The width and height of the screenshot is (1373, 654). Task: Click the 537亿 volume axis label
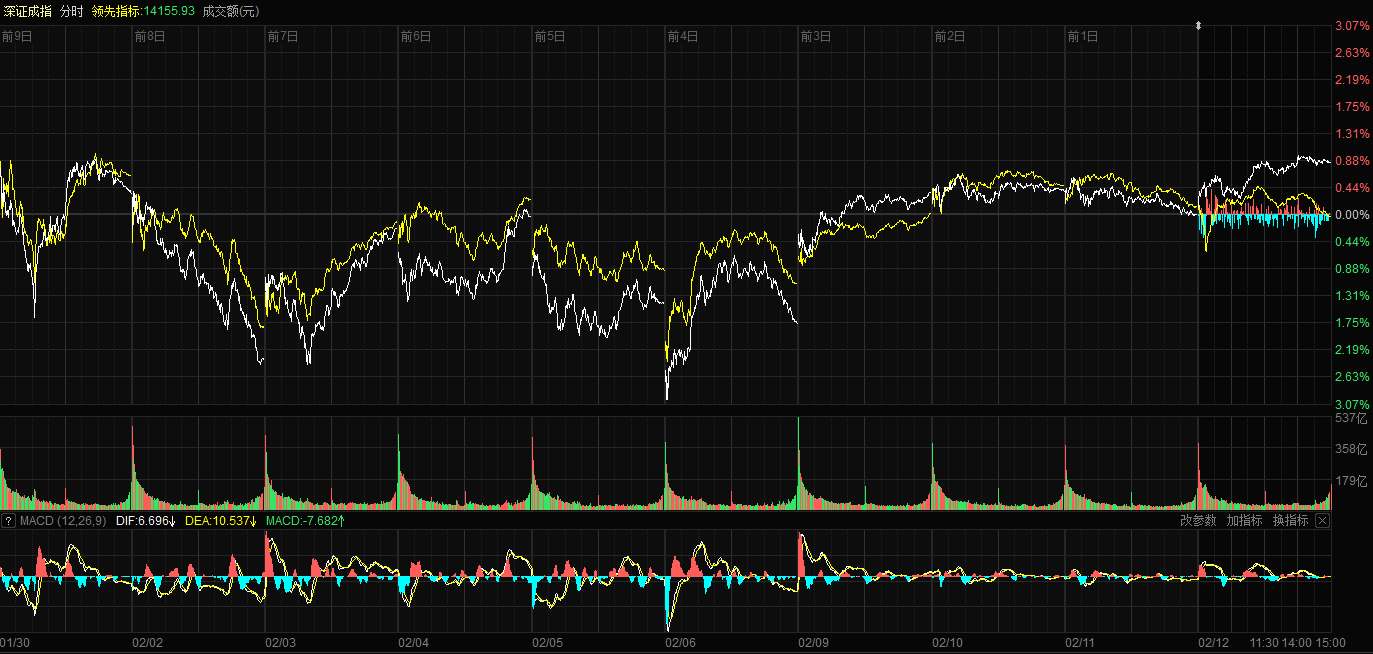(x=1351, y=418)
